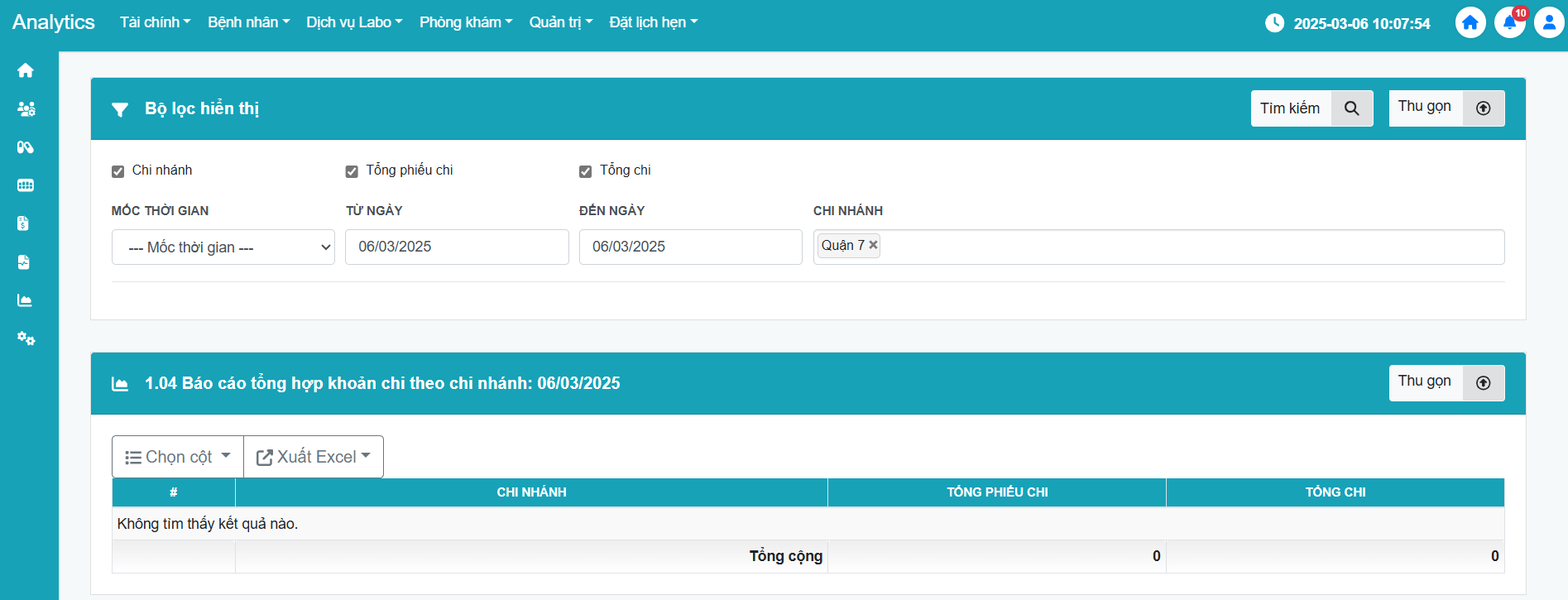
Task: Click the invoice dollar icon in the sidebar
Action: tap(23, 223)
